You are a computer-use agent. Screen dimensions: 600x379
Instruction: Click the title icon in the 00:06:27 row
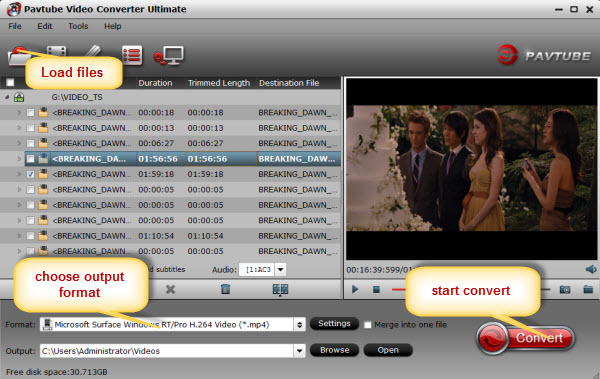[43, 143]
